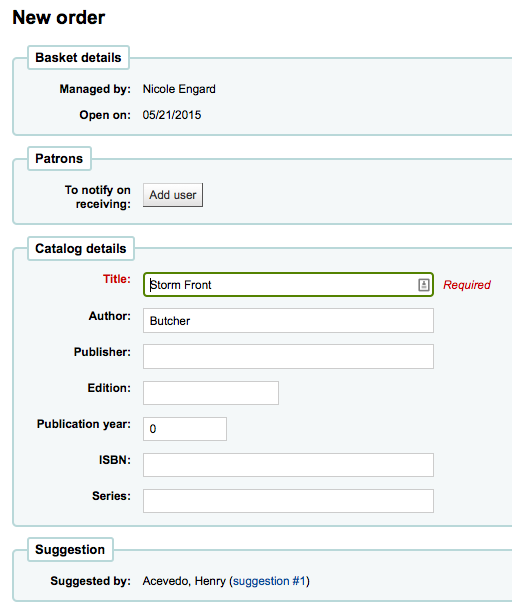Click the Author field label
The height and width of the screenshot is (610, 512).
point(110,316)
